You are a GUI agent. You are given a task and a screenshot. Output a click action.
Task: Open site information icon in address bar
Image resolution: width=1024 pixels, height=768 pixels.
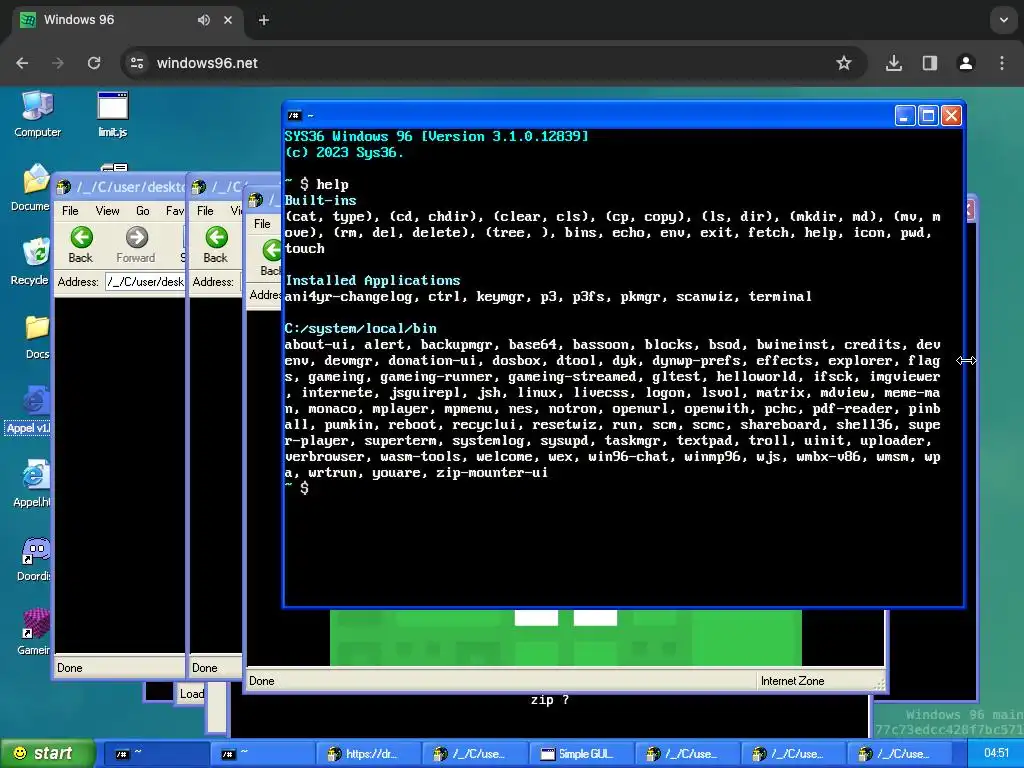(x=136, y=63)
